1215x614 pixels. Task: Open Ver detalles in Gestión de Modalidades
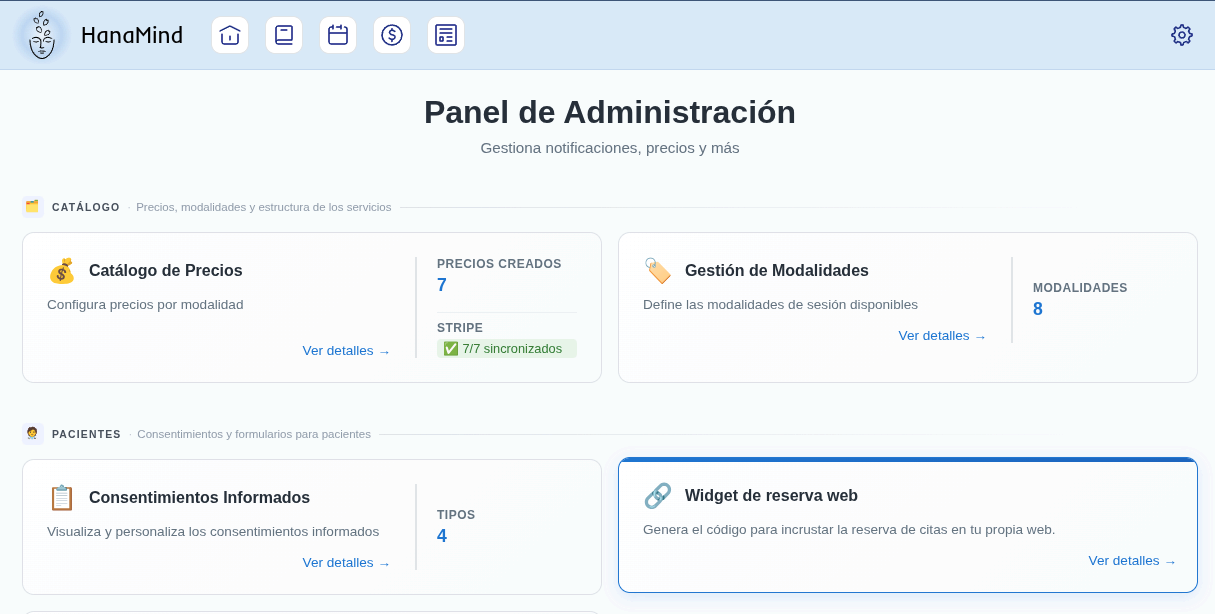coord(942,336)
